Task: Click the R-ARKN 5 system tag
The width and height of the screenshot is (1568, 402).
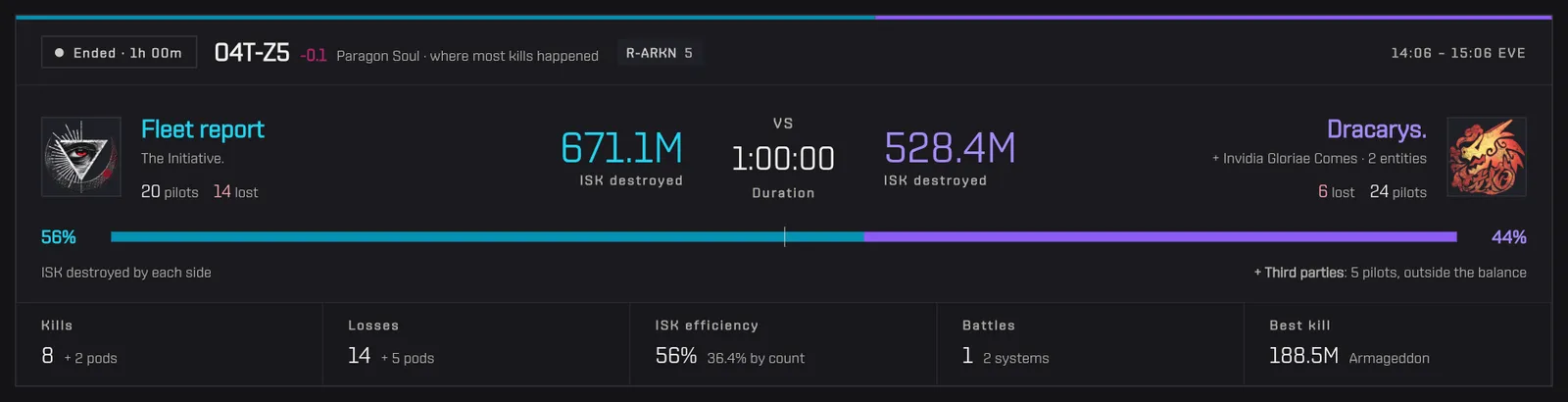Action: (x=660, y=53)
